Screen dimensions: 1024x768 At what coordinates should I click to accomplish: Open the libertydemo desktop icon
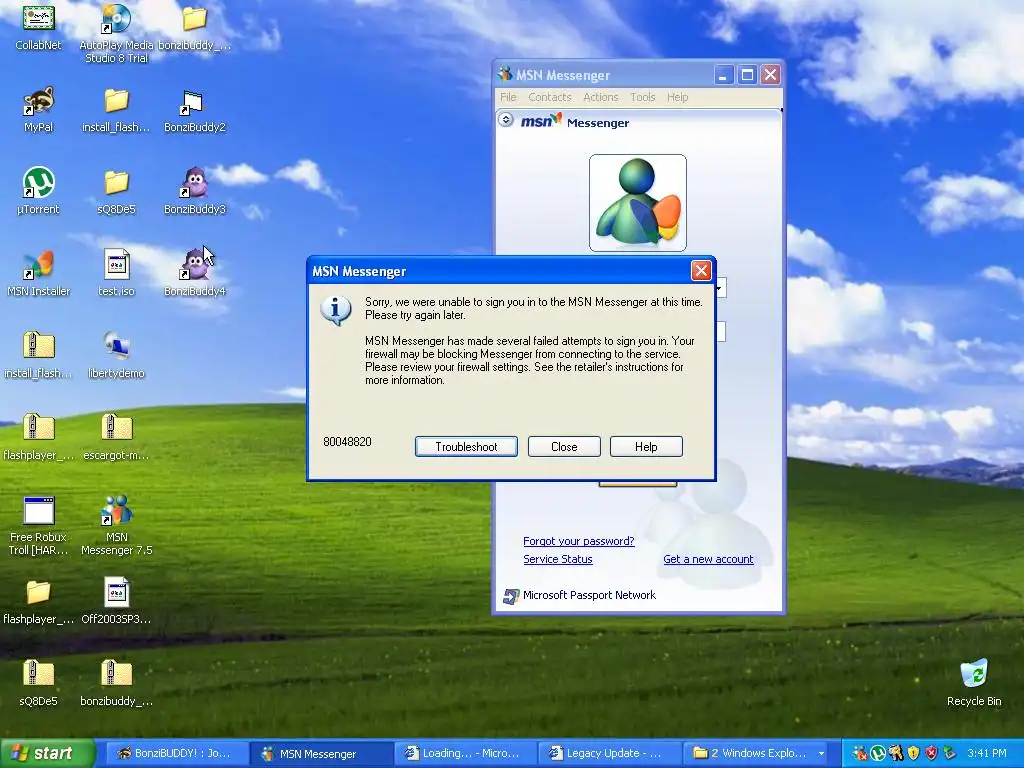click(x=116, y=355)
